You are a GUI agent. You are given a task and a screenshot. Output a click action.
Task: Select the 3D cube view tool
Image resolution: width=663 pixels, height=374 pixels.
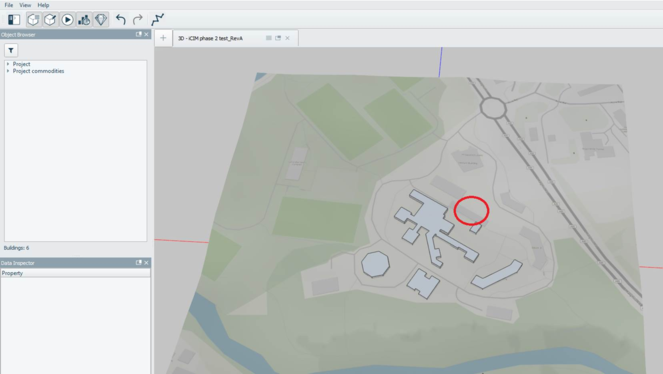pyautogui.click(x=33, y=20)
